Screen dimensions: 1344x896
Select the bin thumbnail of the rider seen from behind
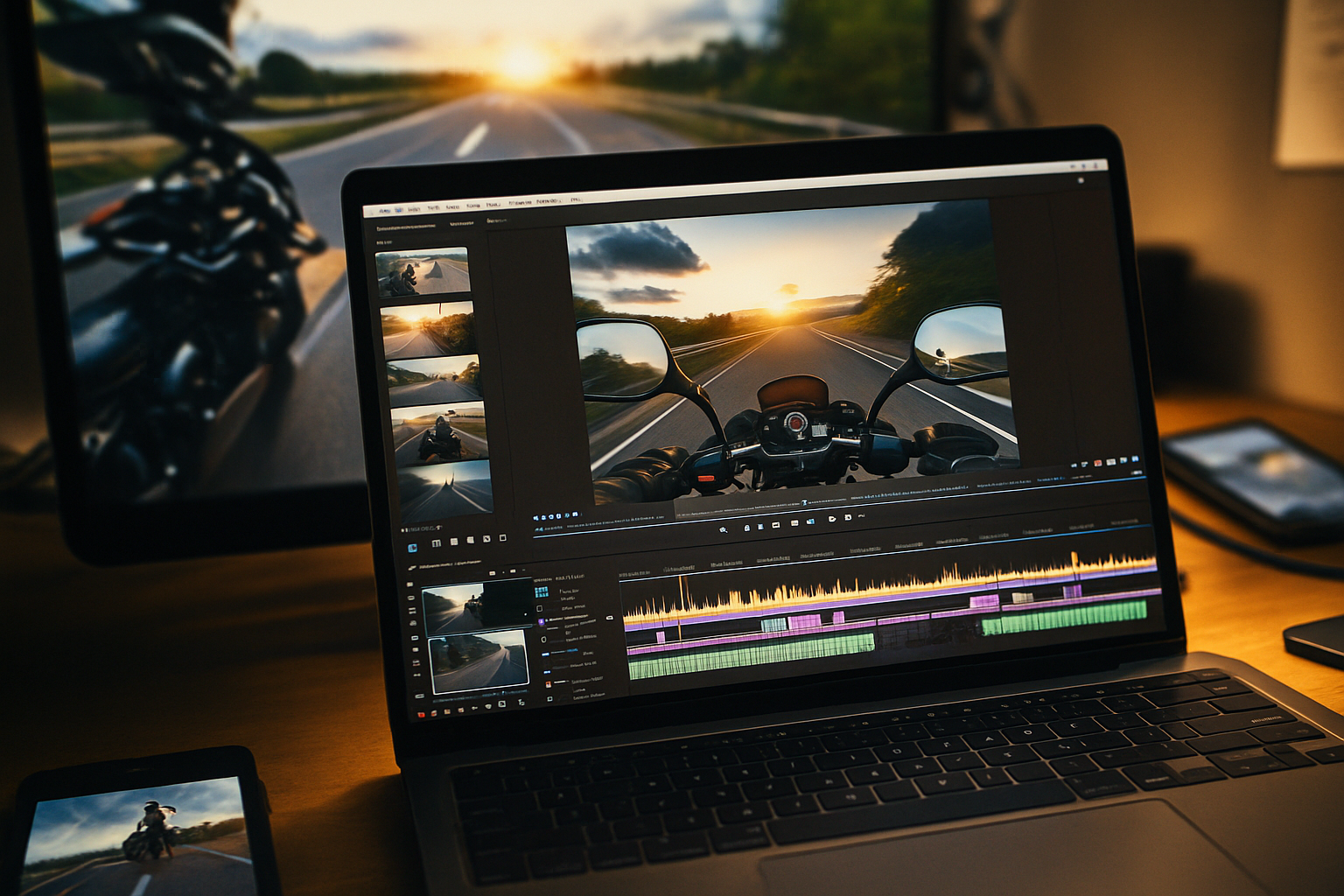(439, 434)
